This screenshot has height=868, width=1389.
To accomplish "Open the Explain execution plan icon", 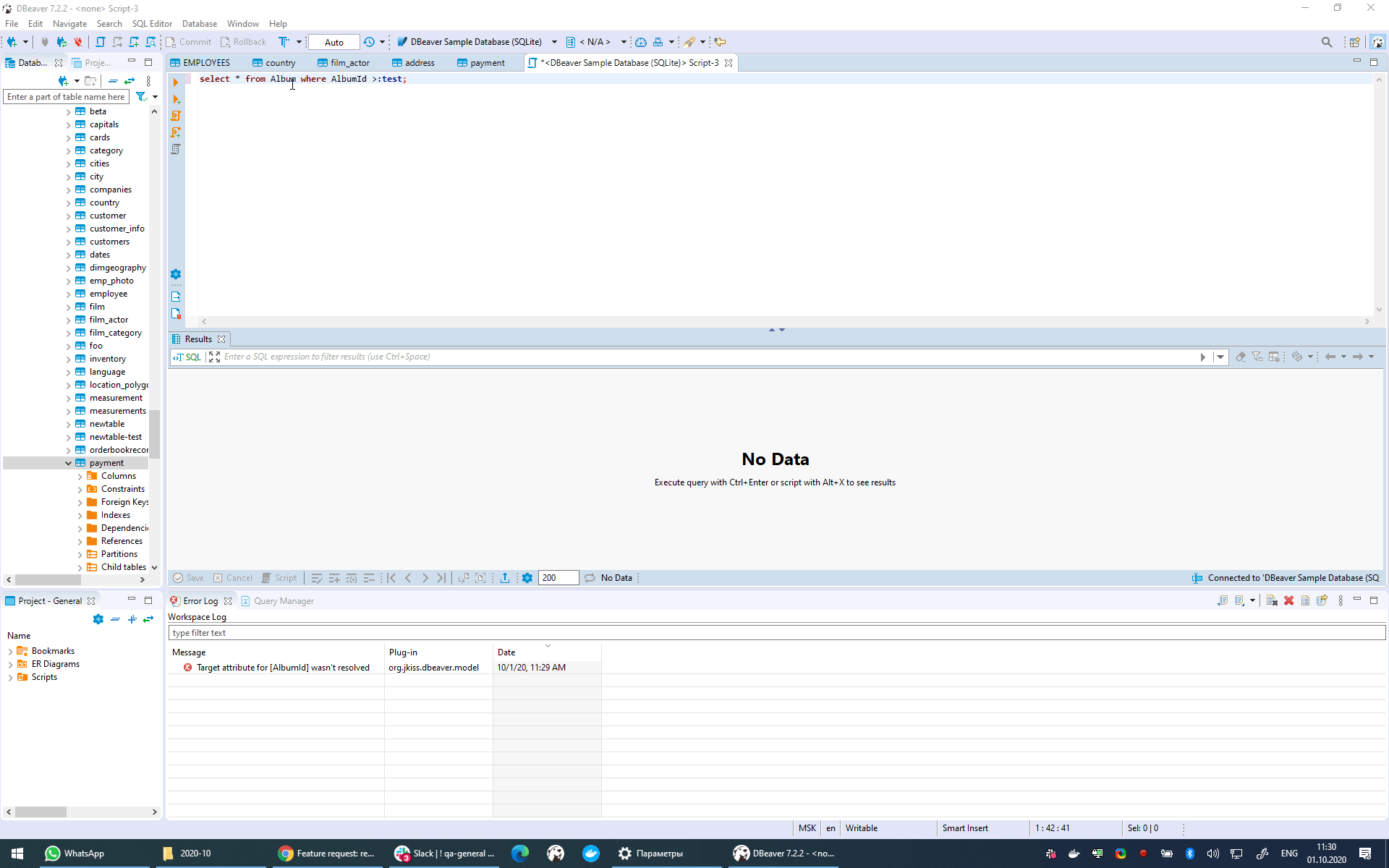I will click(x=176, y=149).
